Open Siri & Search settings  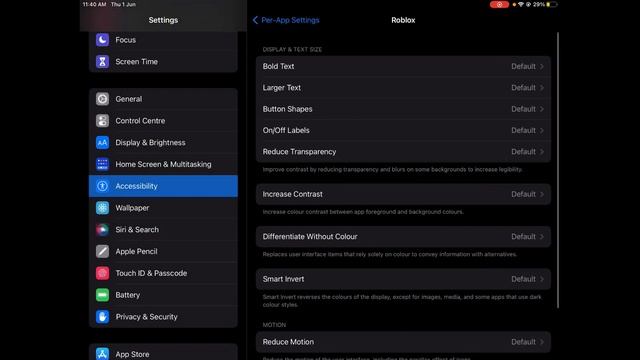163,229
